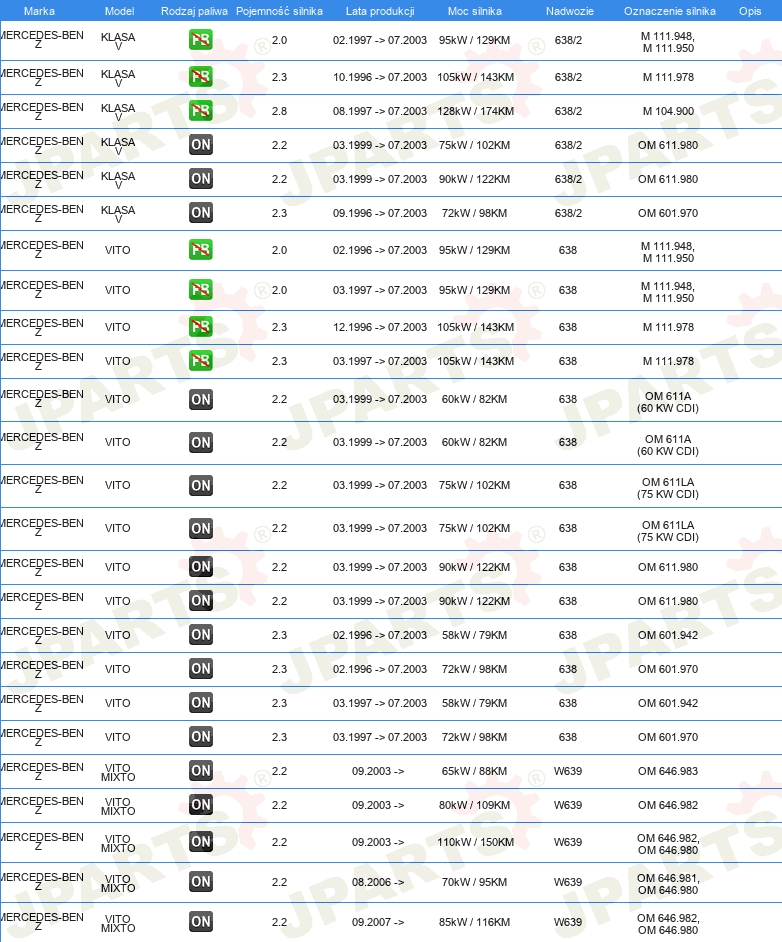Click the ON diesel icon in the KLASA V 90kW row

pos(201,179)
